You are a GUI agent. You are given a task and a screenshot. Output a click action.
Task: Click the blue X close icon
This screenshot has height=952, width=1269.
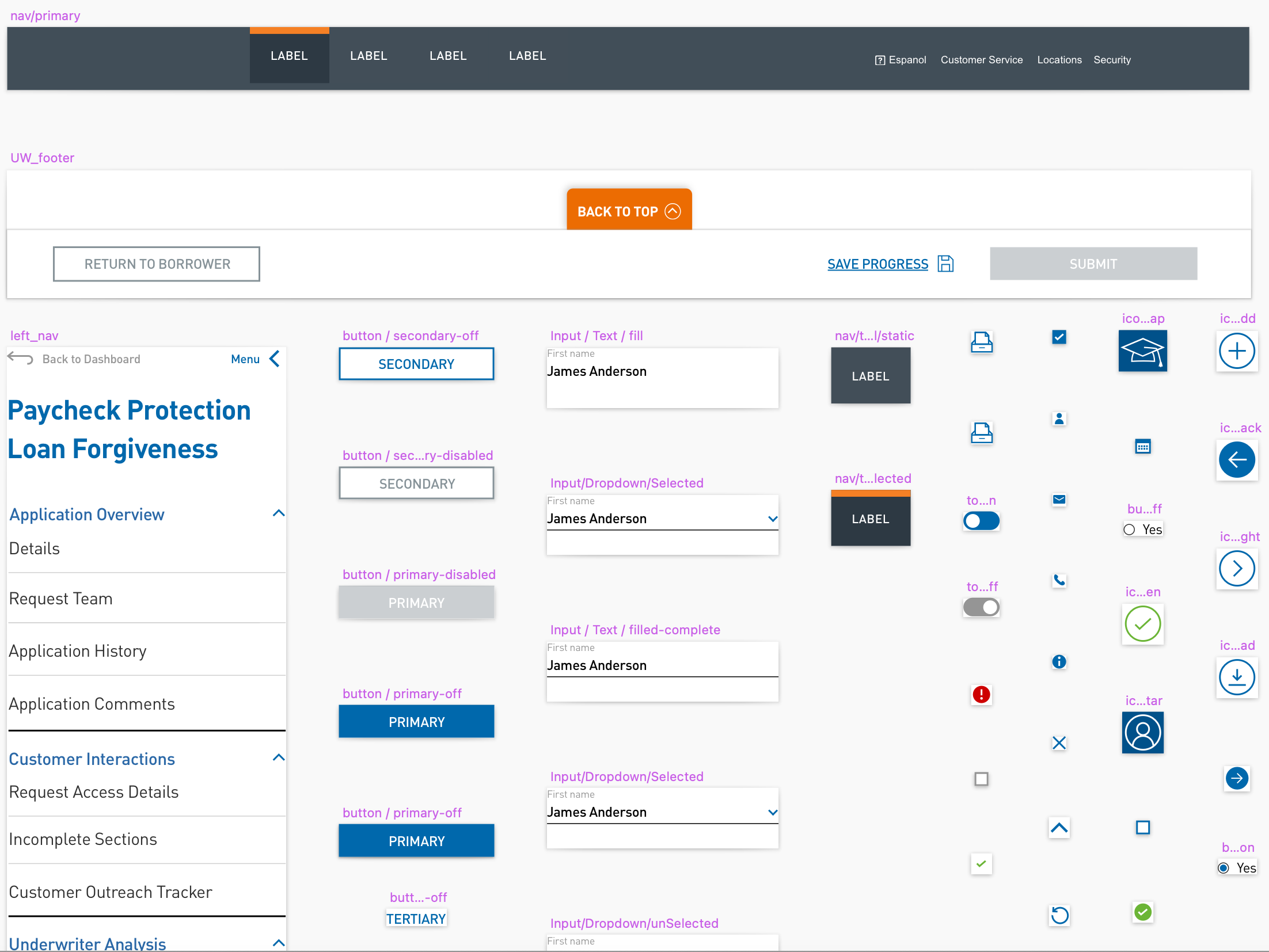point(1059,742)
